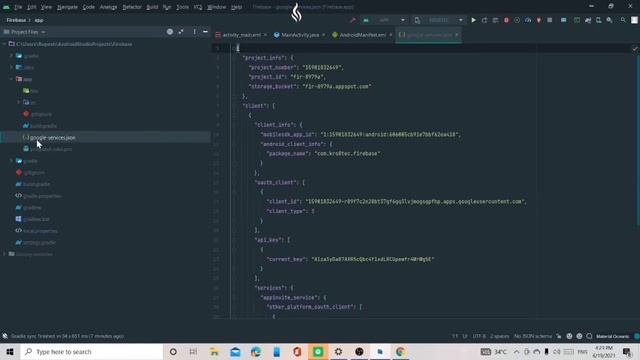Open the Tools menu

click(x=182, y=7)
